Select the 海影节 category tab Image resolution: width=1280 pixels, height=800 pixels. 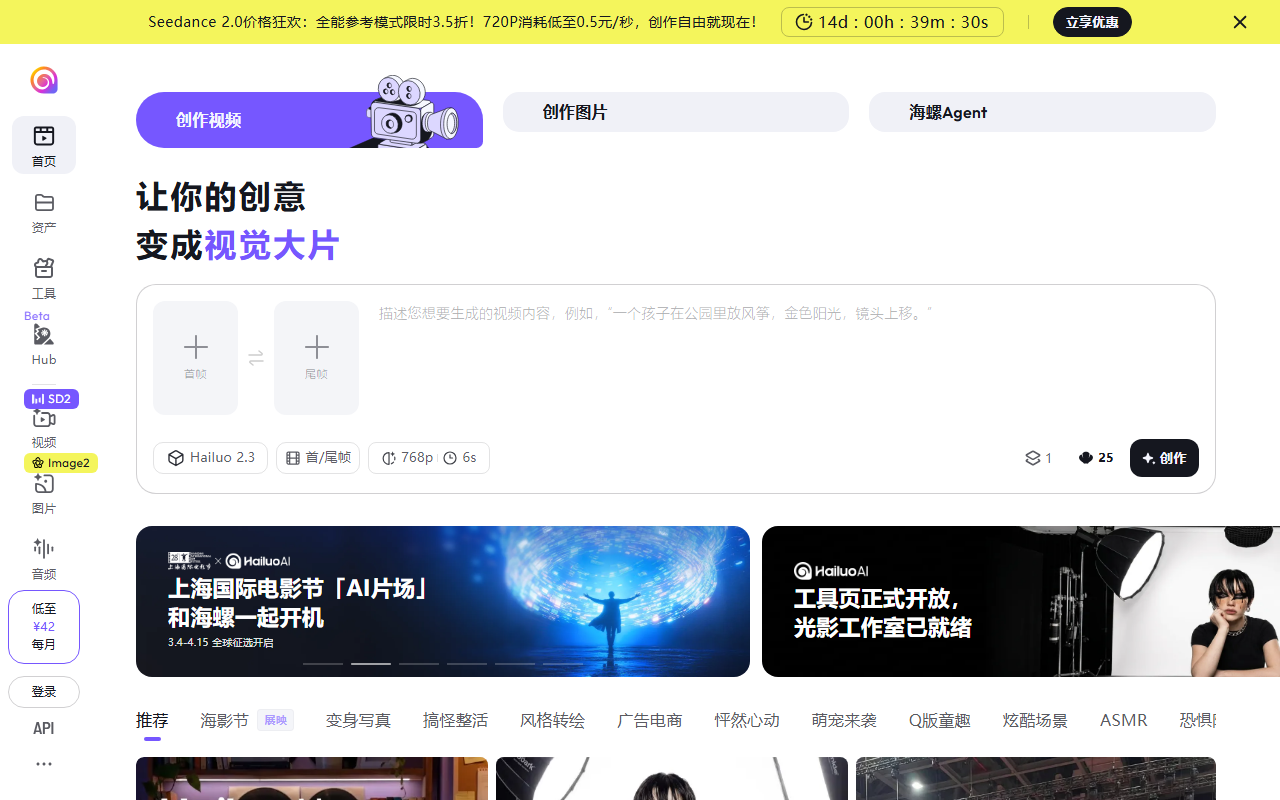pyautogui.click(x=224, y=720)
